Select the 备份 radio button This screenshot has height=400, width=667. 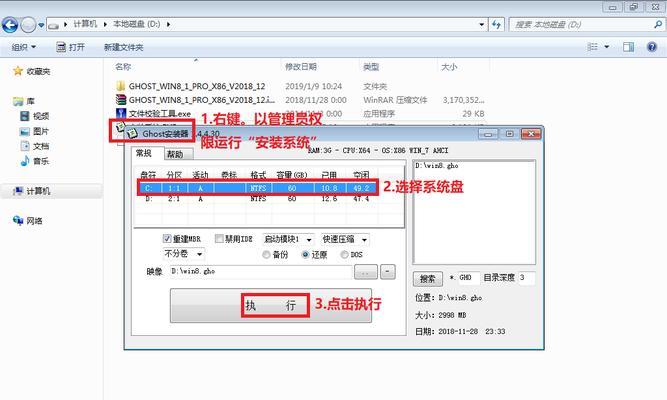click(266, 255)
